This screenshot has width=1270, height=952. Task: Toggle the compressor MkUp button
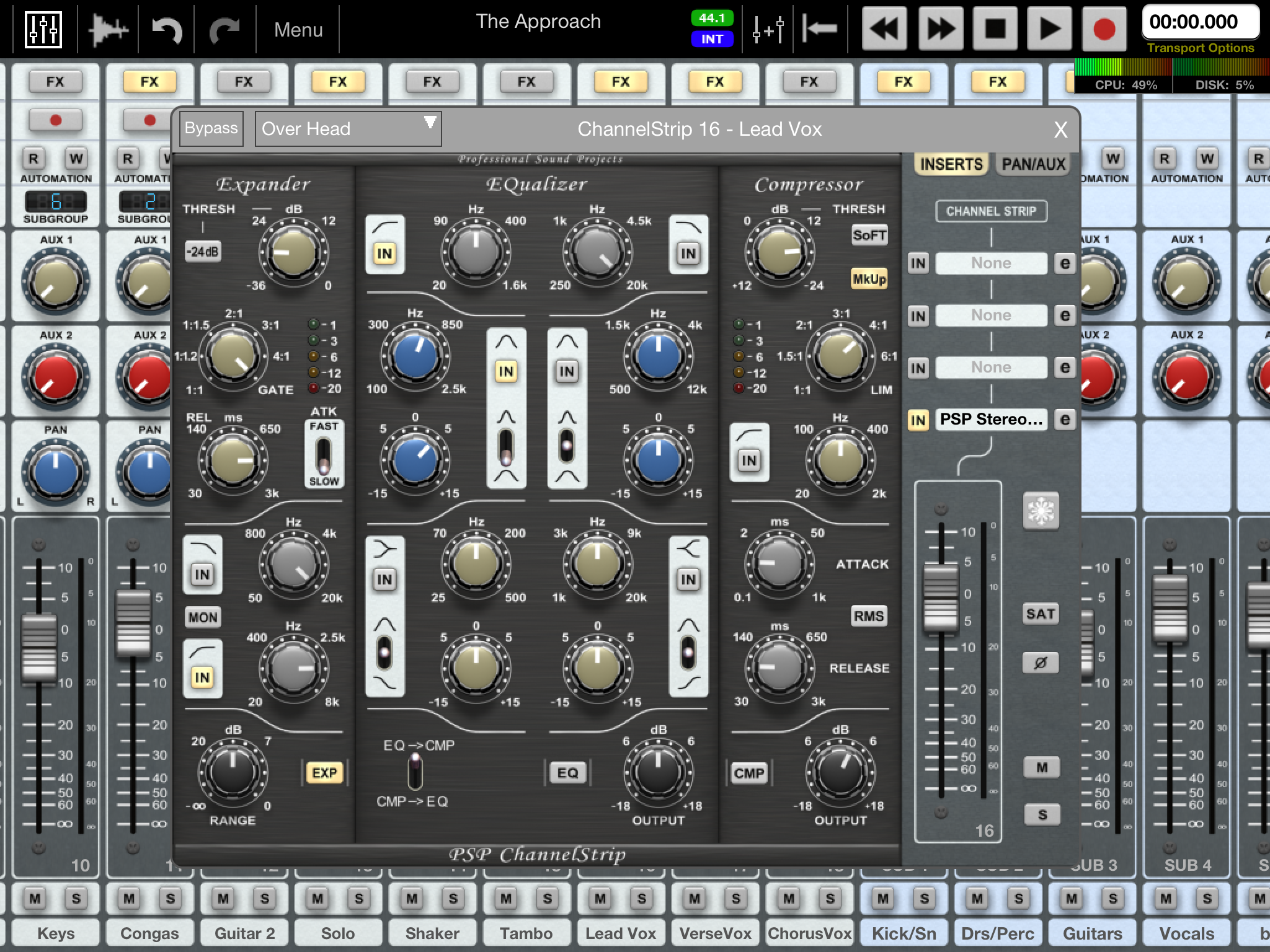[x=869, y=279]
